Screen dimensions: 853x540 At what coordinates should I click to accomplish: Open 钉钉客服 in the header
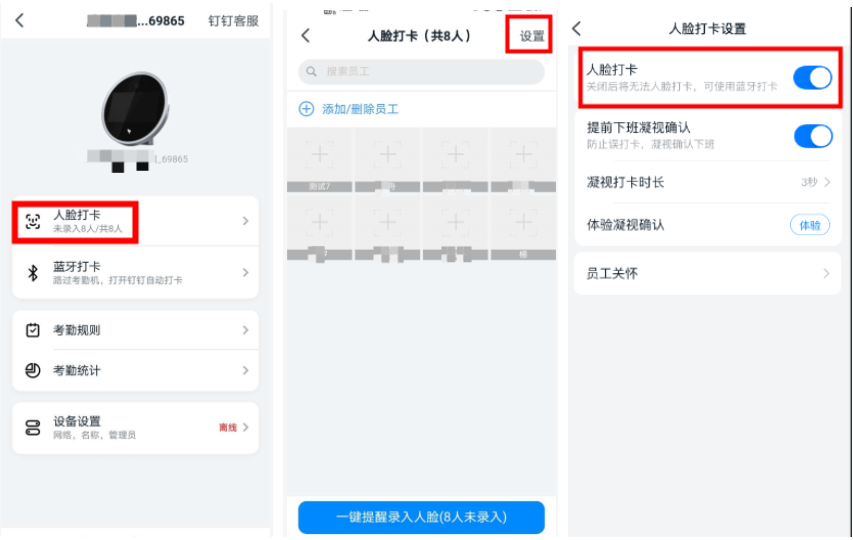click(233, 21)
